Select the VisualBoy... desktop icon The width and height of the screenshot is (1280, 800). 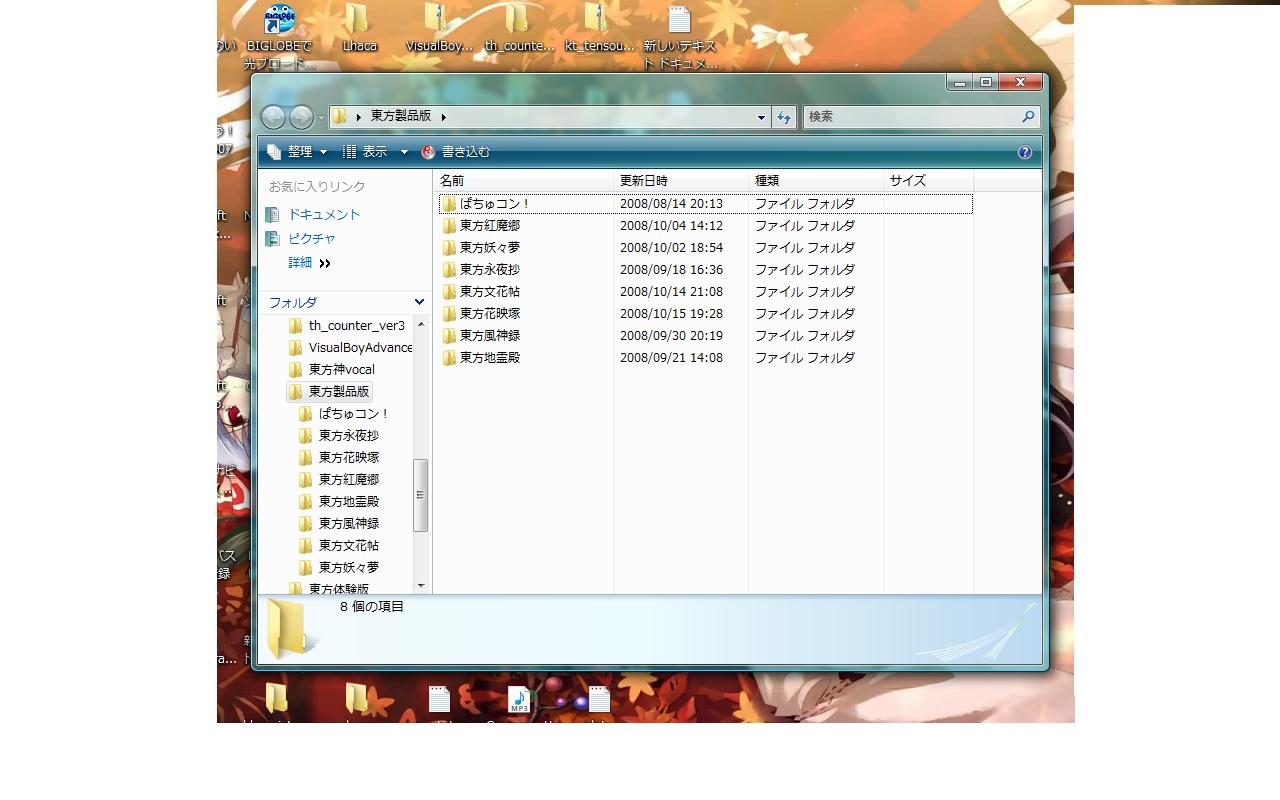click(x=436, y=19)
